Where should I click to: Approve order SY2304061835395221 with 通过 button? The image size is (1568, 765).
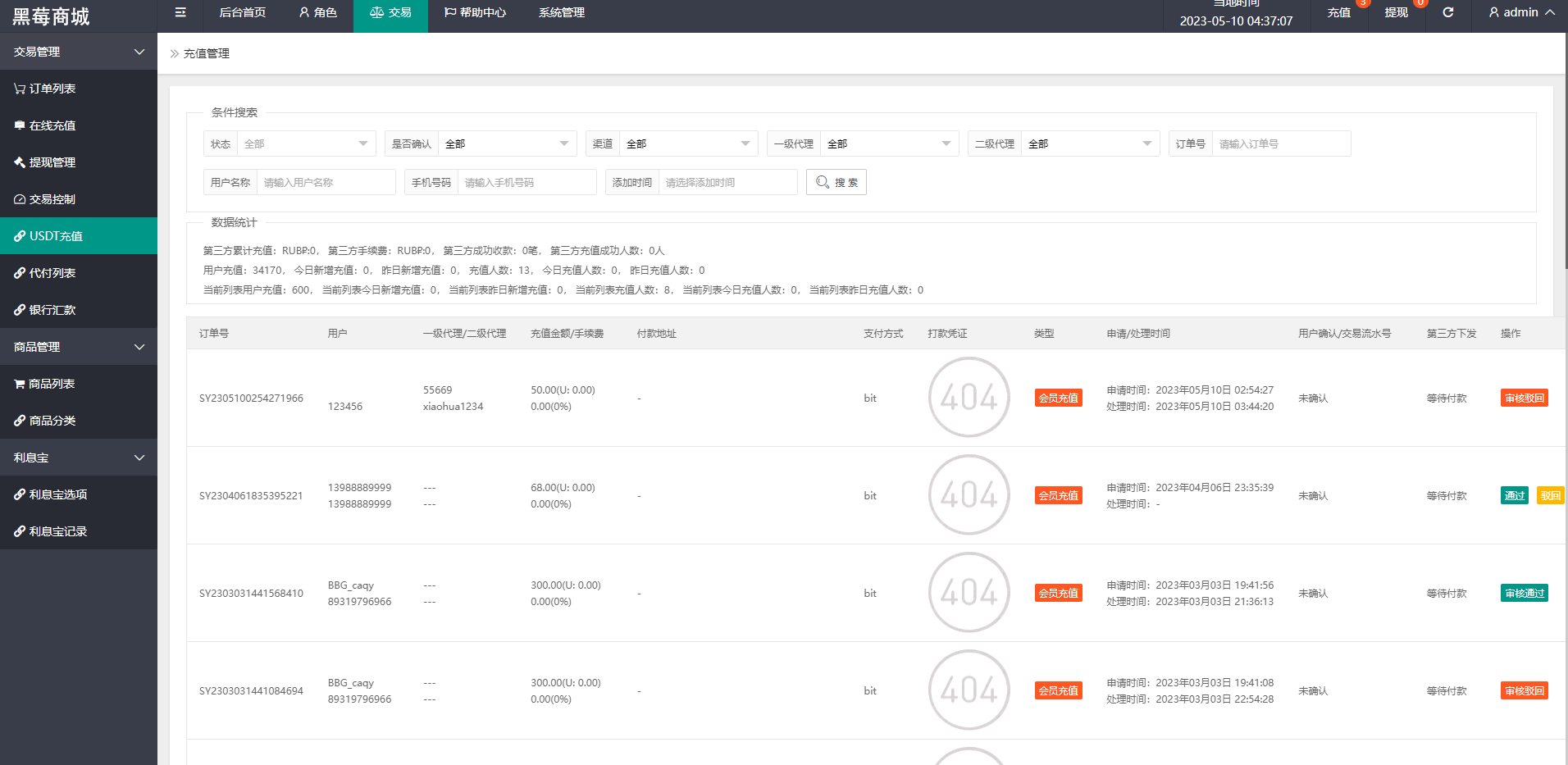tap(1514, 495)
